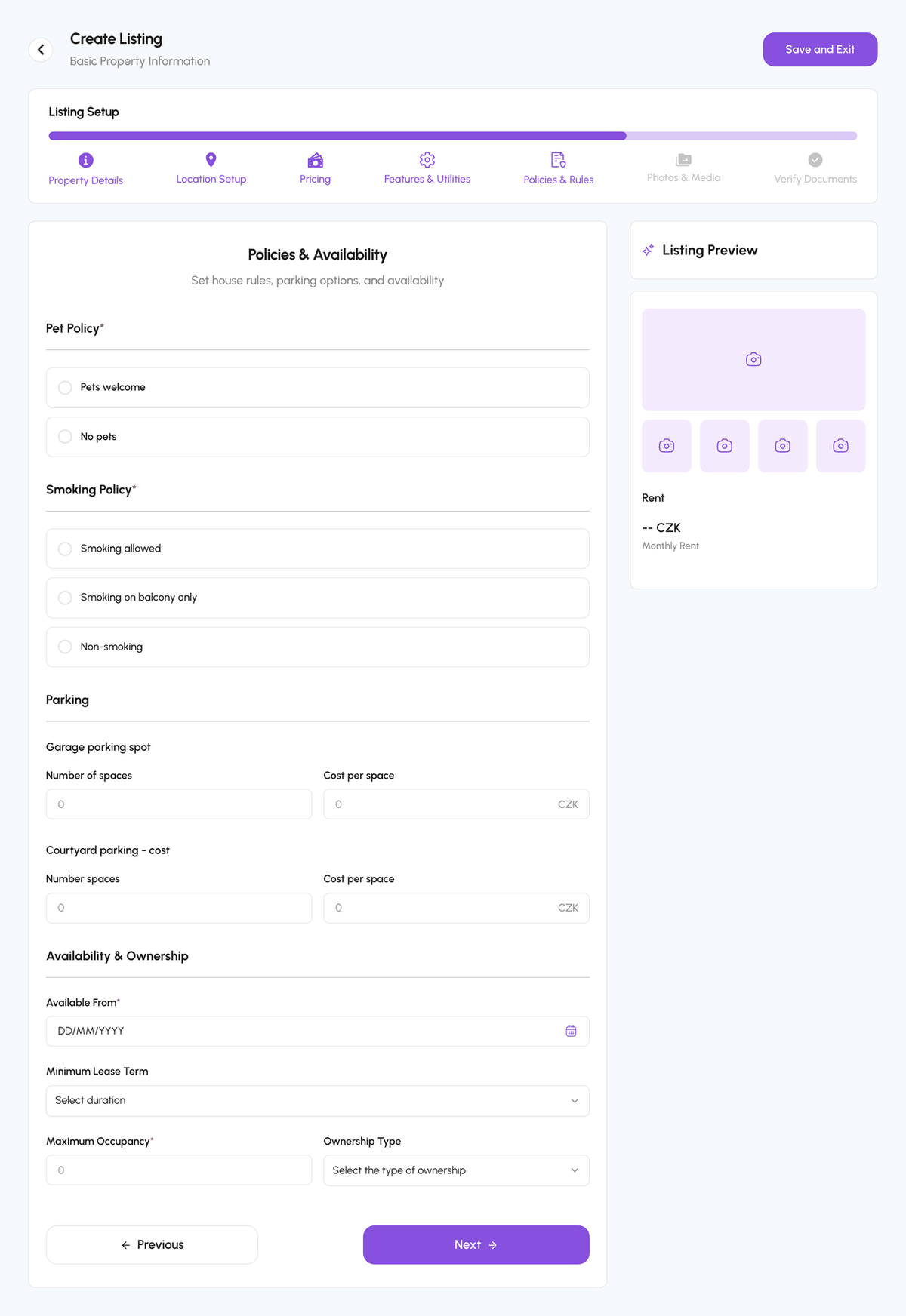The image size is (906, 1316).
Task: Click the Verify Documents checkmark icon
Action: tap(815, 160)
